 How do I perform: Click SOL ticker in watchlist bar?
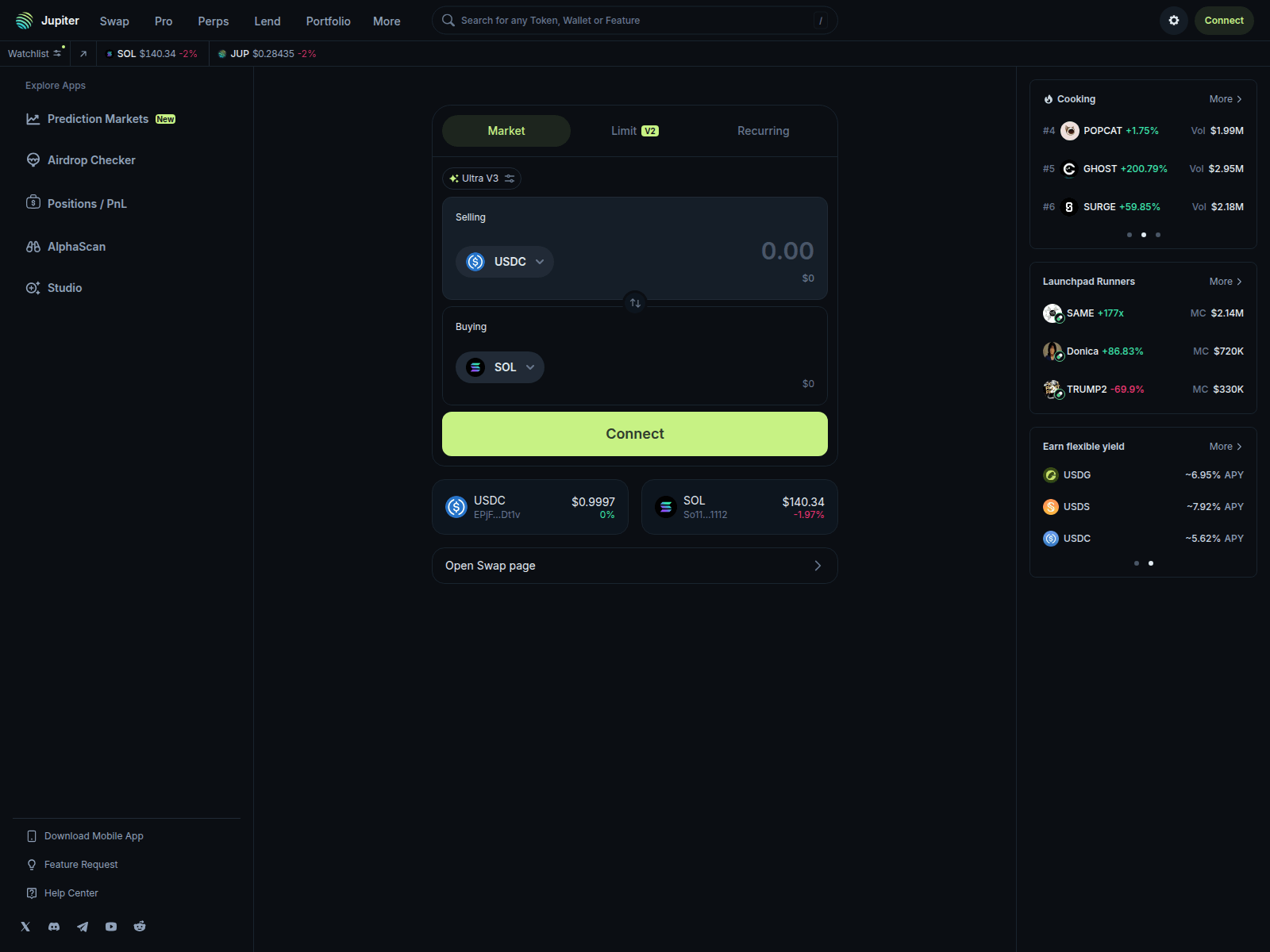tap(152, 54)
